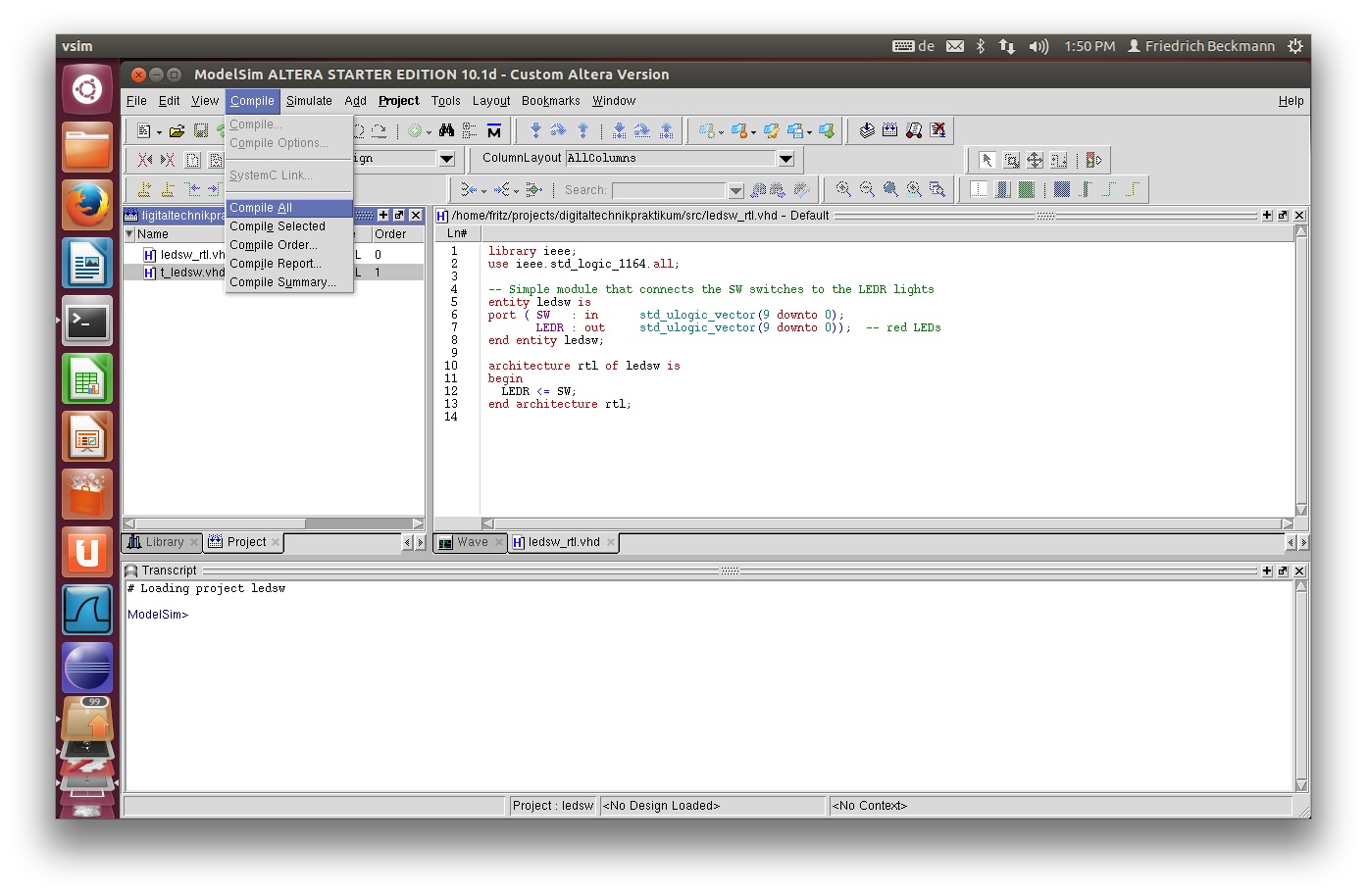This screenshot has width=1367, height=896.
Task: Open Firefox from the Ubuntu launcher
Action: pos(87,205)
